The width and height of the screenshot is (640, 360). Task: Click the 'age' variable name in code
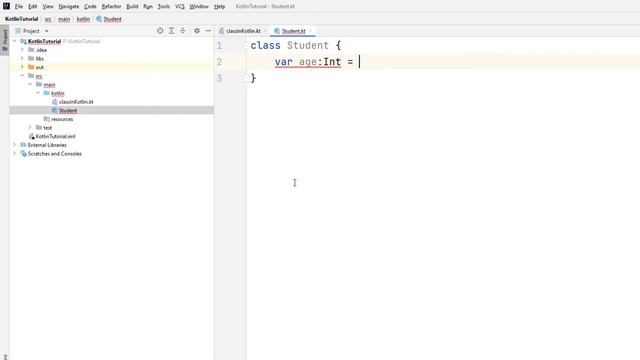coord(308,62)
